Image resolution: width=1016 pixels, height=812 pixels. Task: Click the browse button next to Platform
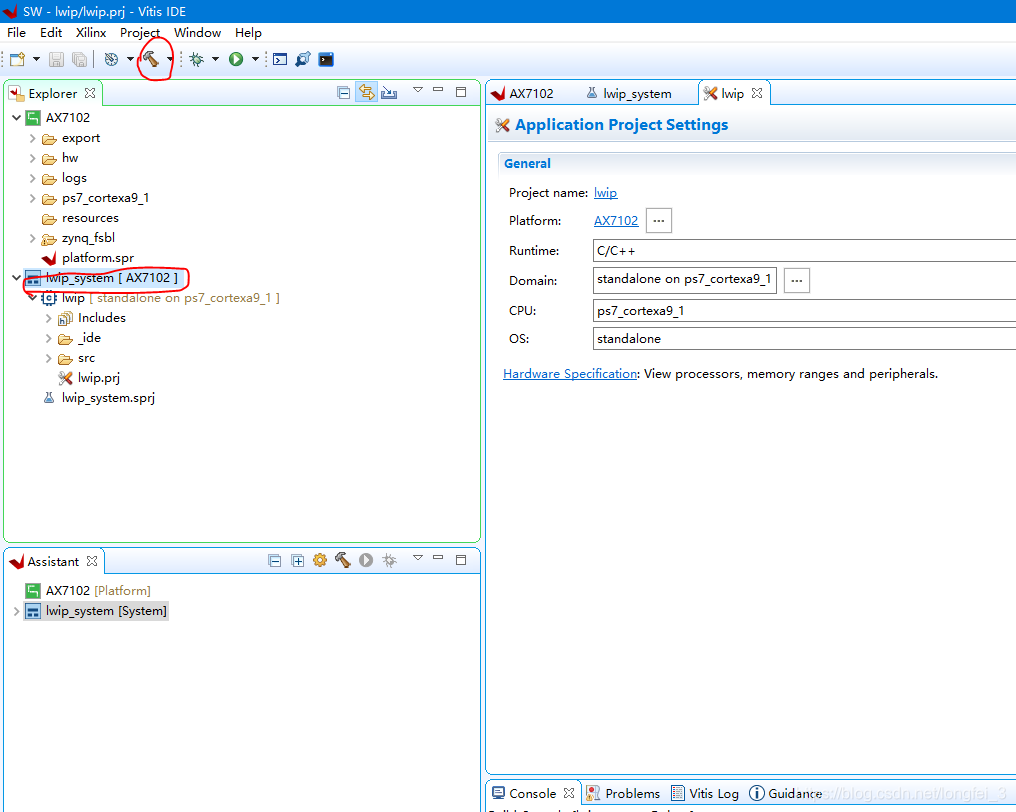pos(659,221)
